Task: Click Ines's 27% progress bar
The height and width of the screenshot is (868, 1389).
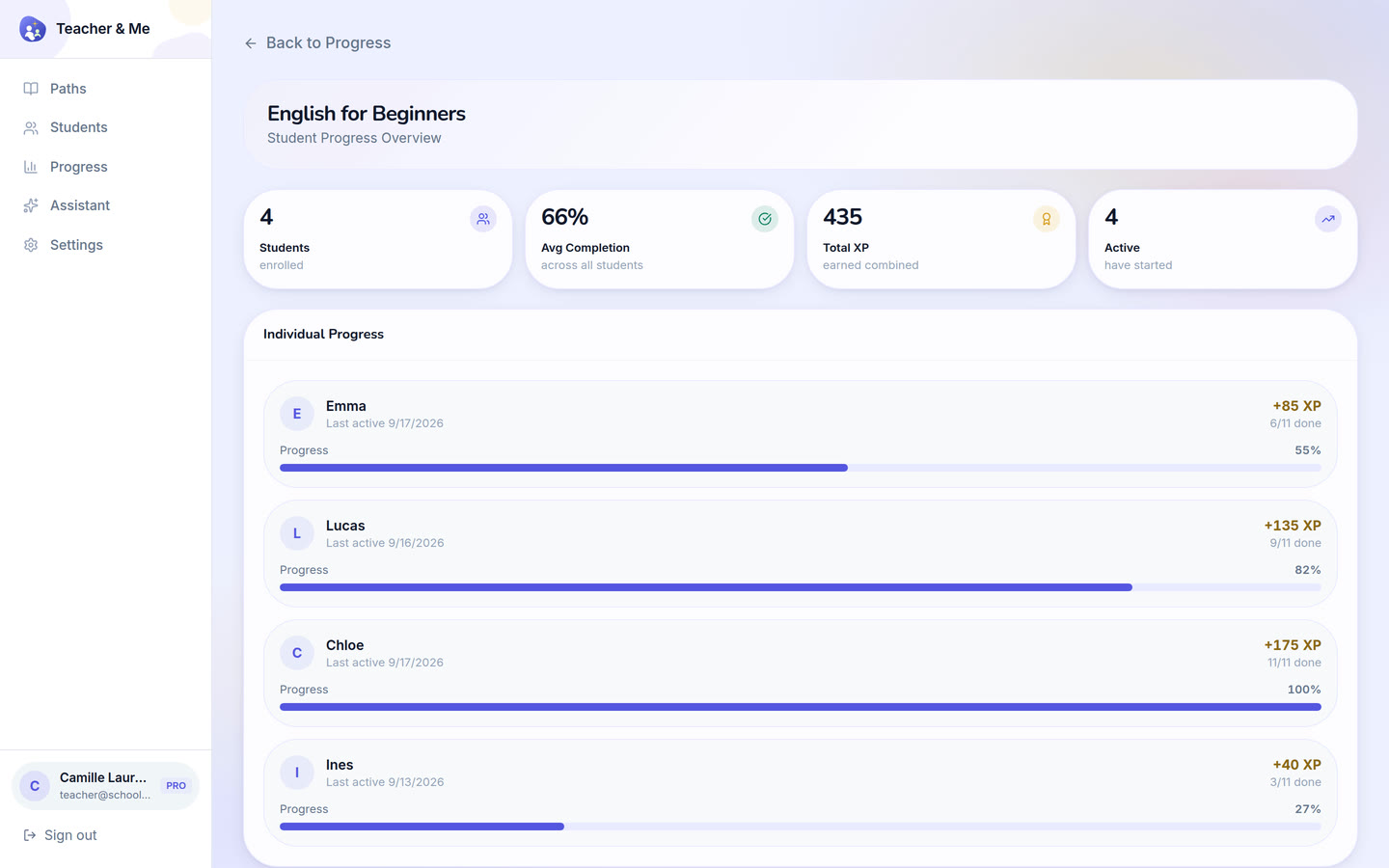Action: pos(801,827)
